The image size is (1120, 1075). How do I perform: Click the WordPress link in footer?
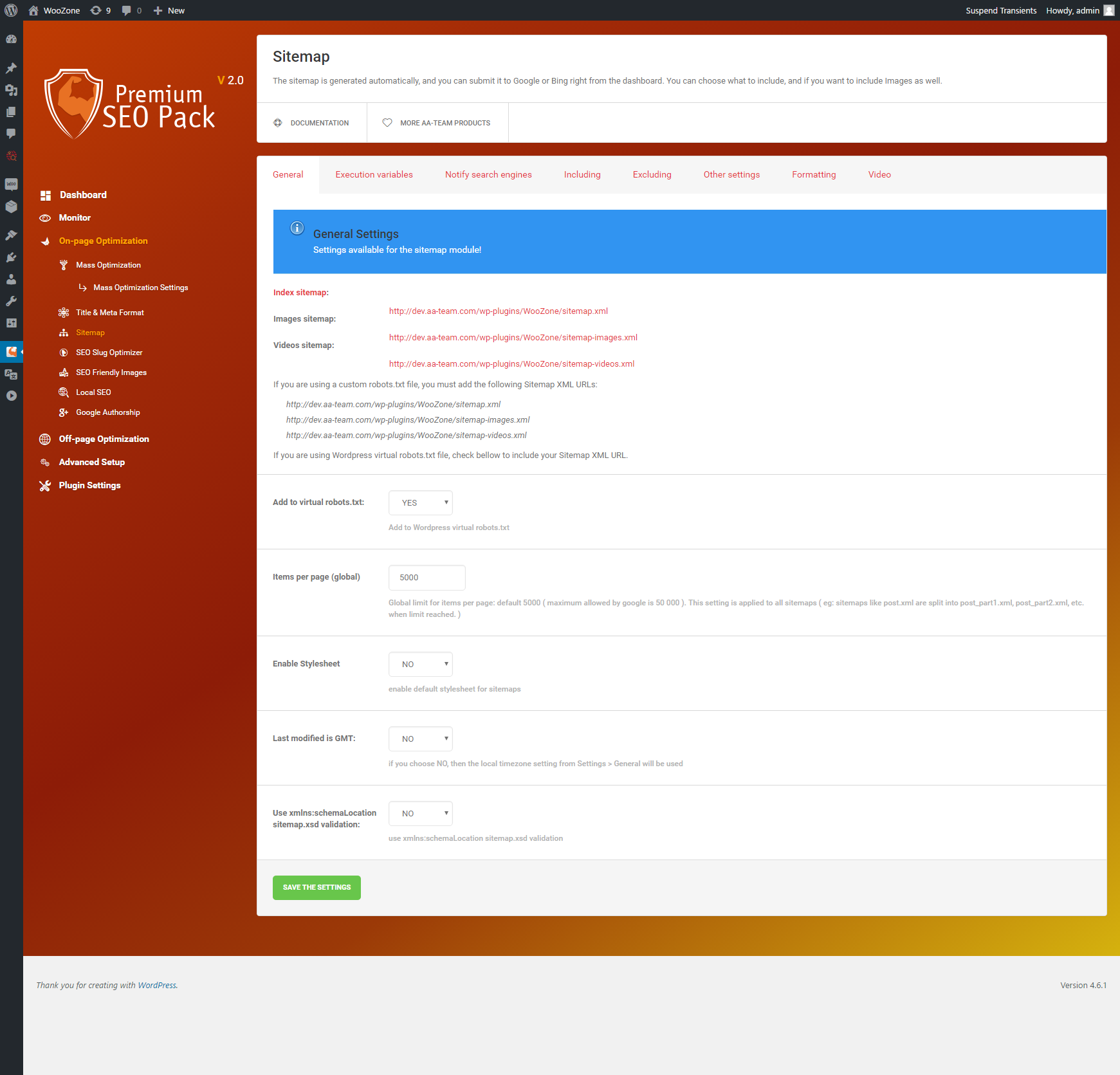(157, 986)
